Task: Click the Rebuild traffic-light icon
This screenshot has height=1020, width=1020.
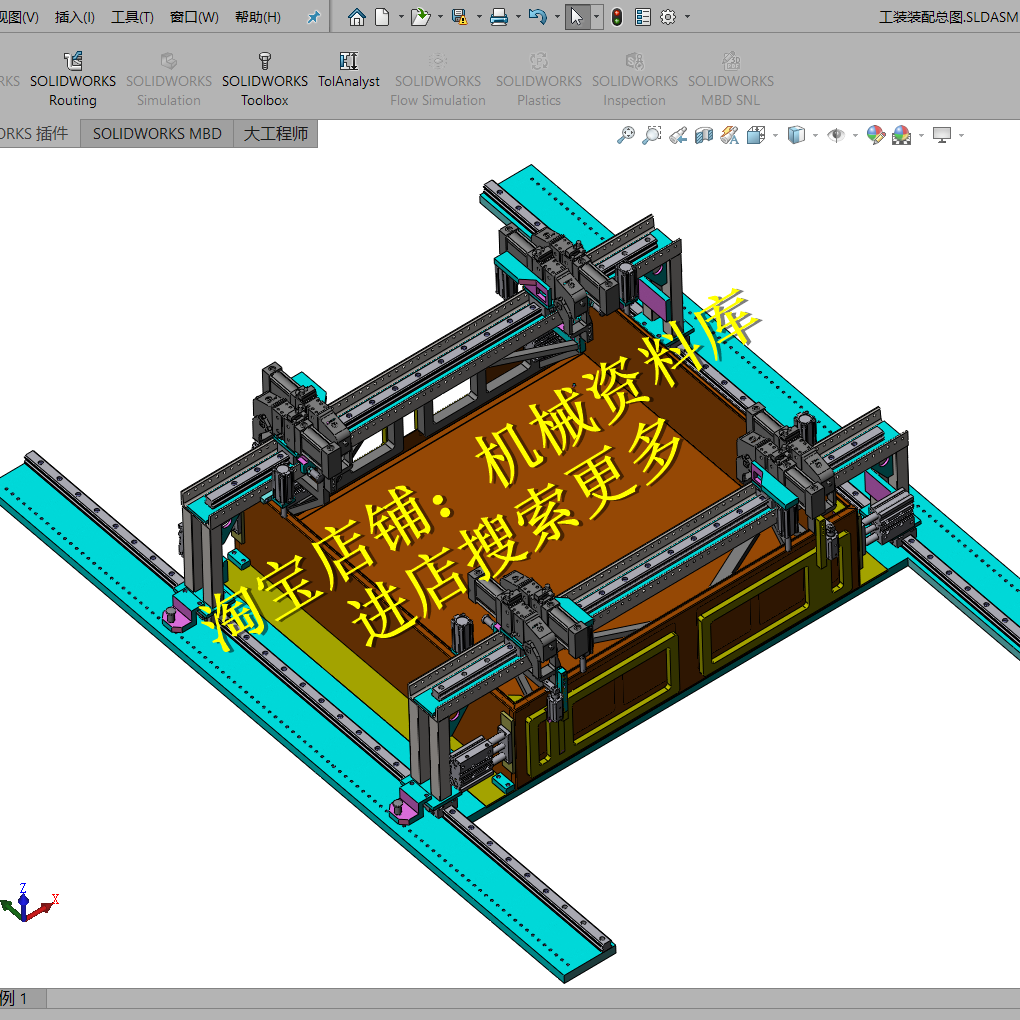Action: [x=617, y=16]
